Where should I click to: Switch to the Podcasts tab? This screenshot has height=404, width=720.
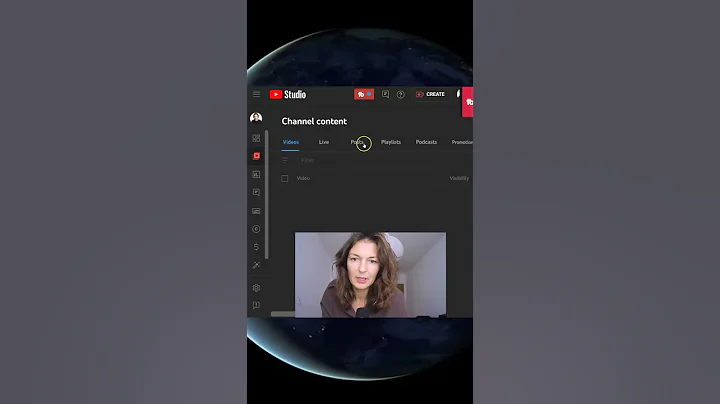click(426, 142)
